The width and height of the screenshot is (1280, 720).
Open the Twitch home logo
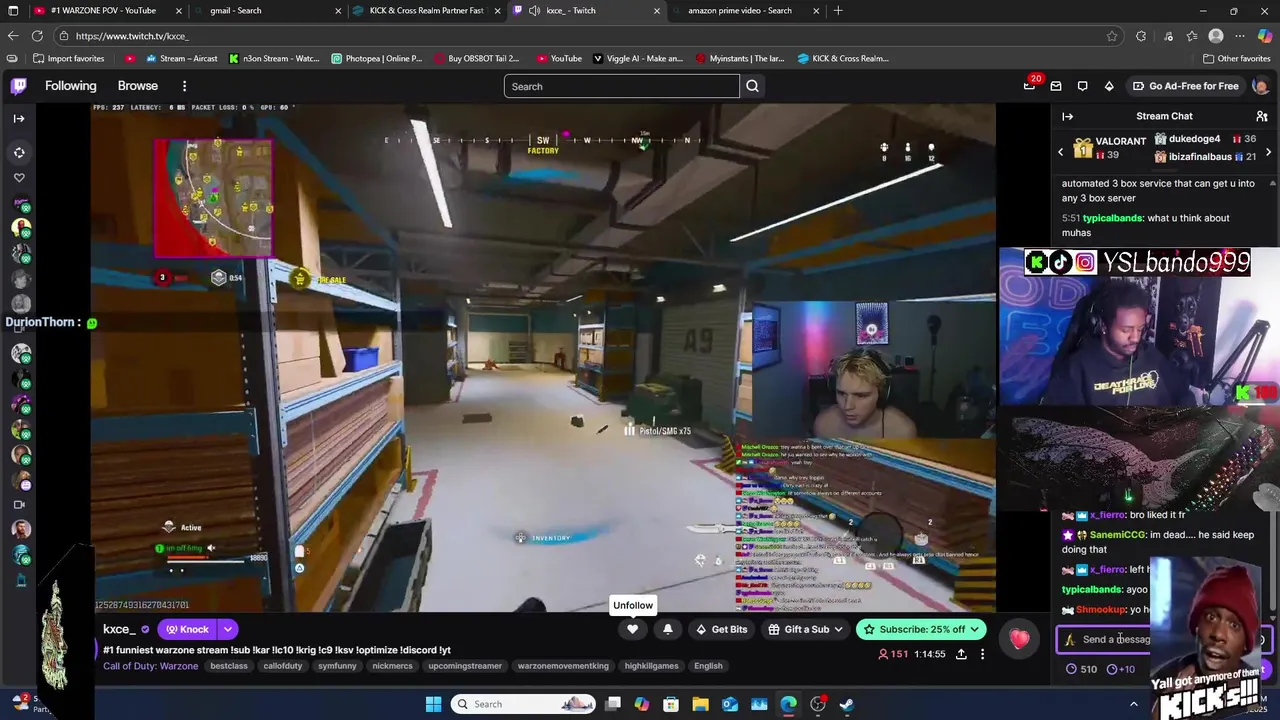coord(19,86)
